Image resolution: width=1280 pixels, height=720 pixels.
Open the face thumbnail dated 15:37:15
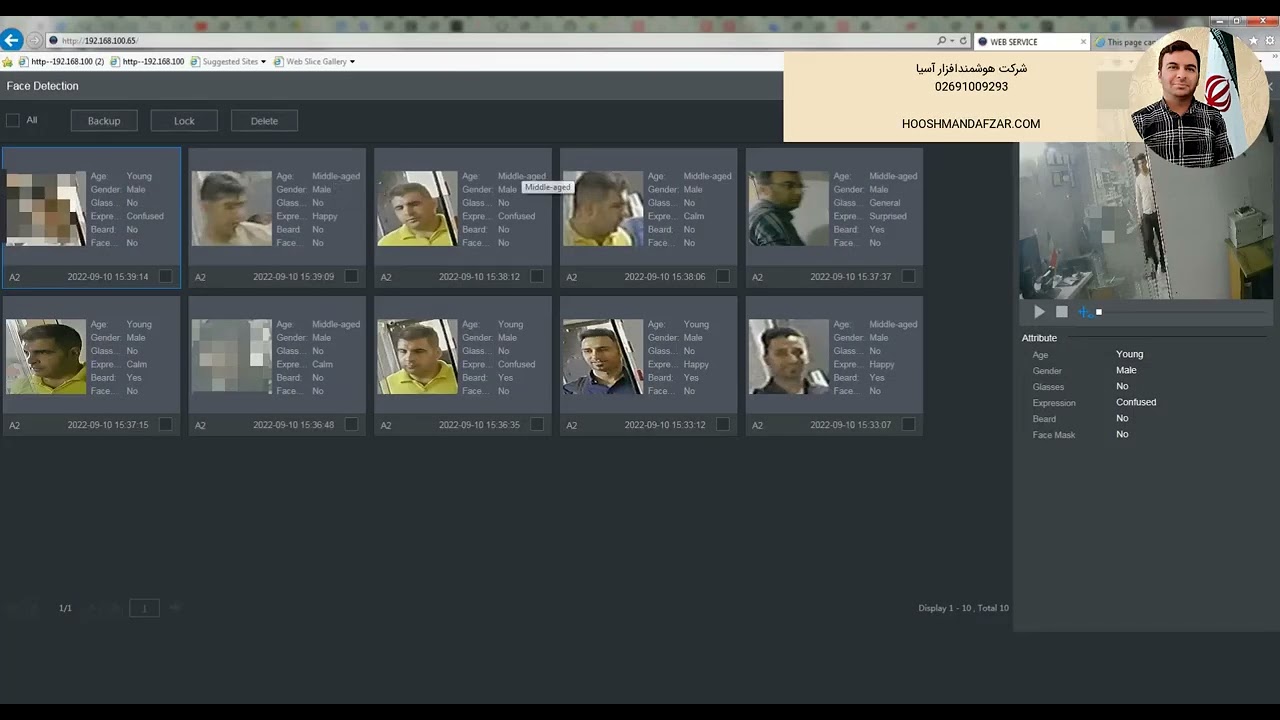pyautogui.click(x=46, y=356)
